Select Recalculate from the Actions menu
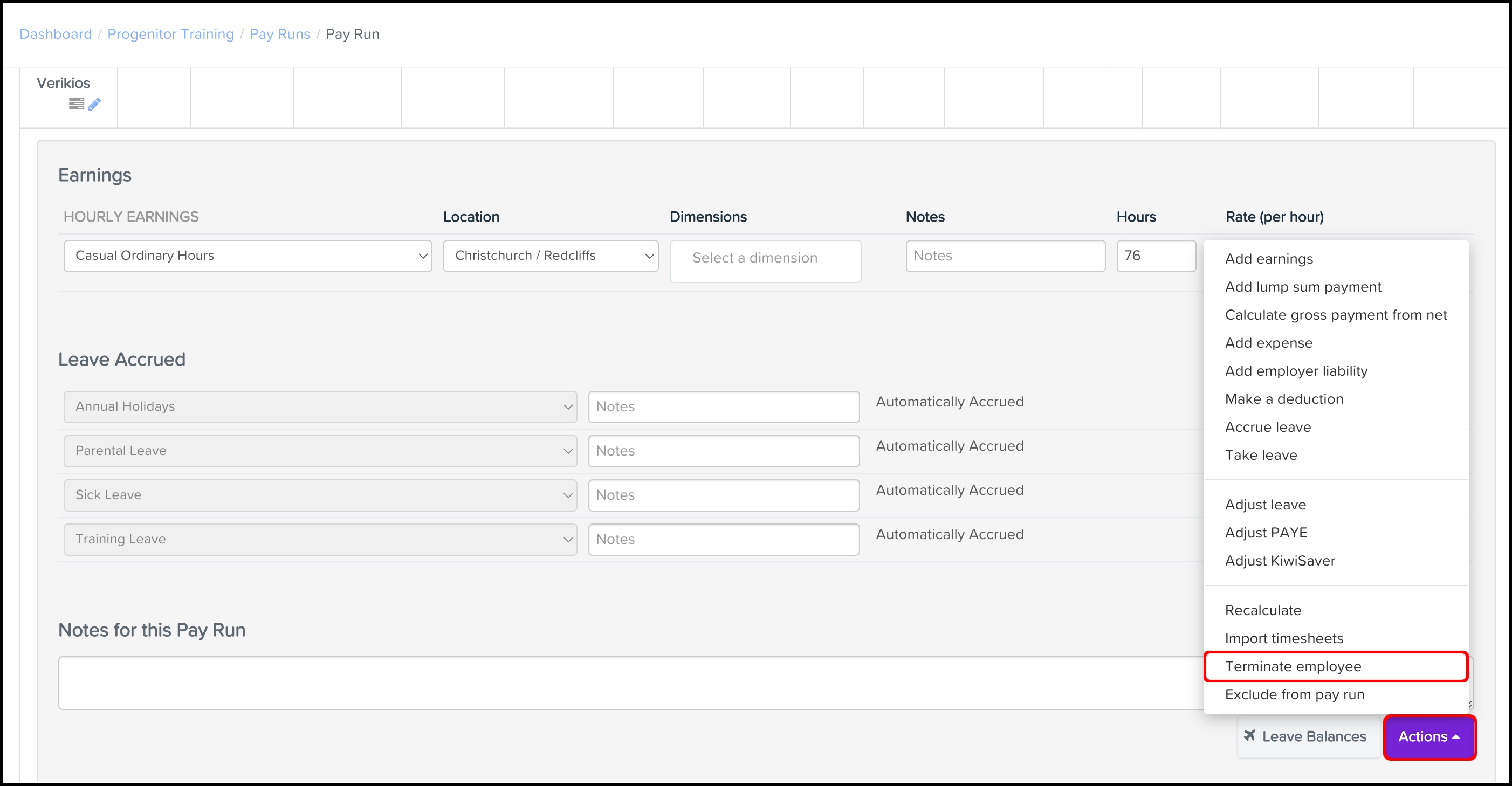This screenshot has height=786, width=1512. pyautogui.click(x=1263, y=610)
